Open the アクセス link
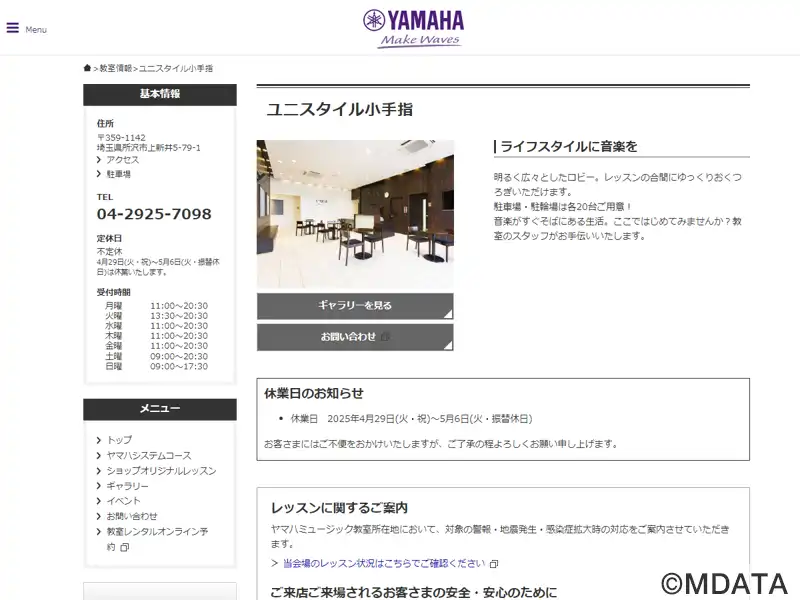This screenshot has width=800, height=600. click(x=122, y=160)
